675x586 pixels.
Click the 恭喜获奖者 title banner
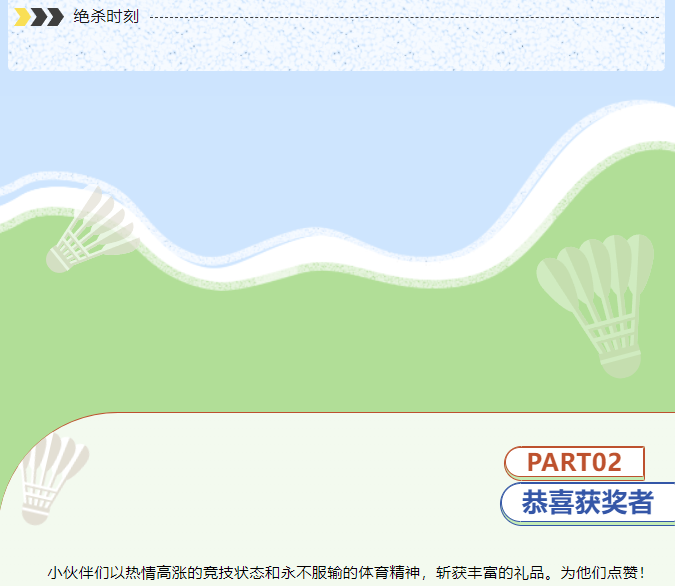[x=588, y=503]
